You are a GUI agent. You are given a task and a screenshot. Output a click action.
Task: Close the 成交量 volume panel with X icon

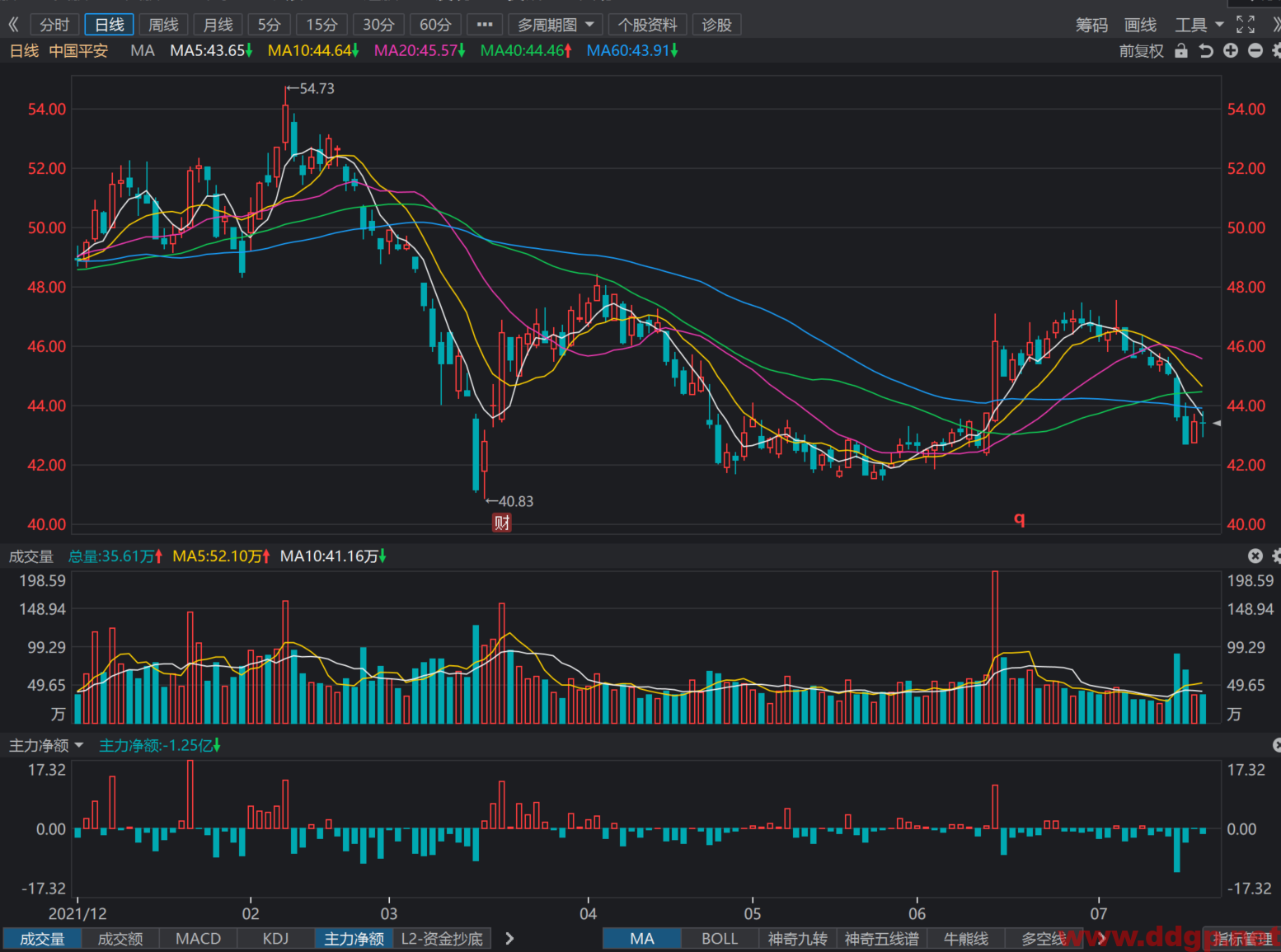click(x=1255, y=556)
